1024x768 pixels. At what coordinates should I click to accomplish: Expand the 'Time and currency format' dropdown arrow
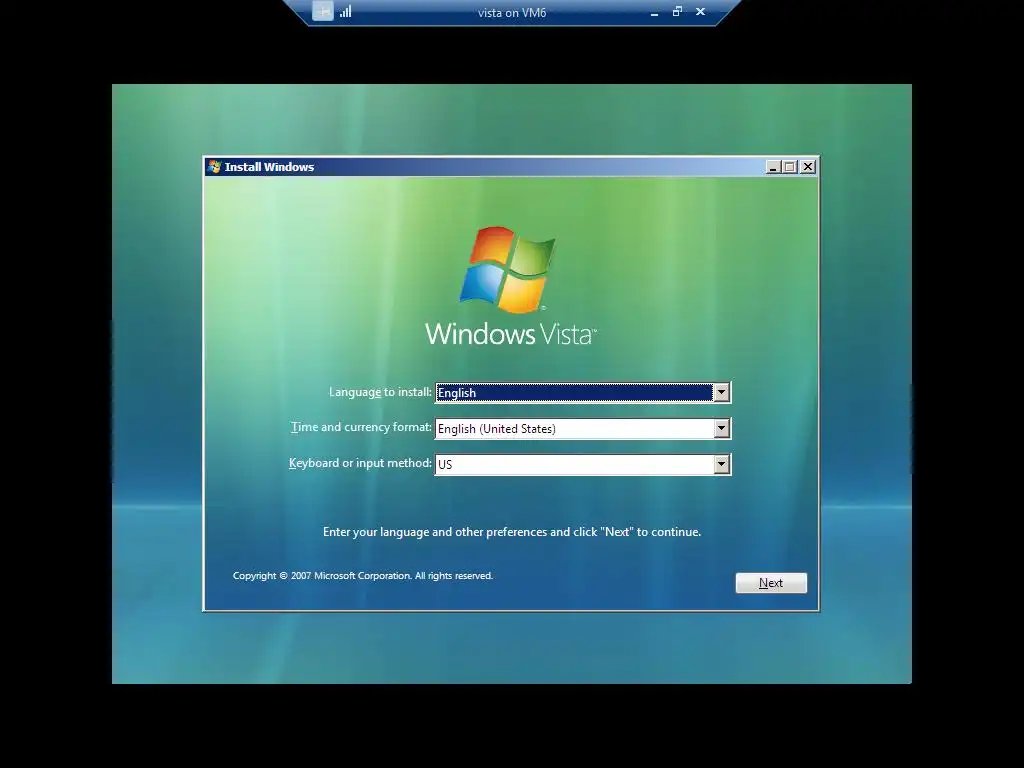click(x=721, y=428)
